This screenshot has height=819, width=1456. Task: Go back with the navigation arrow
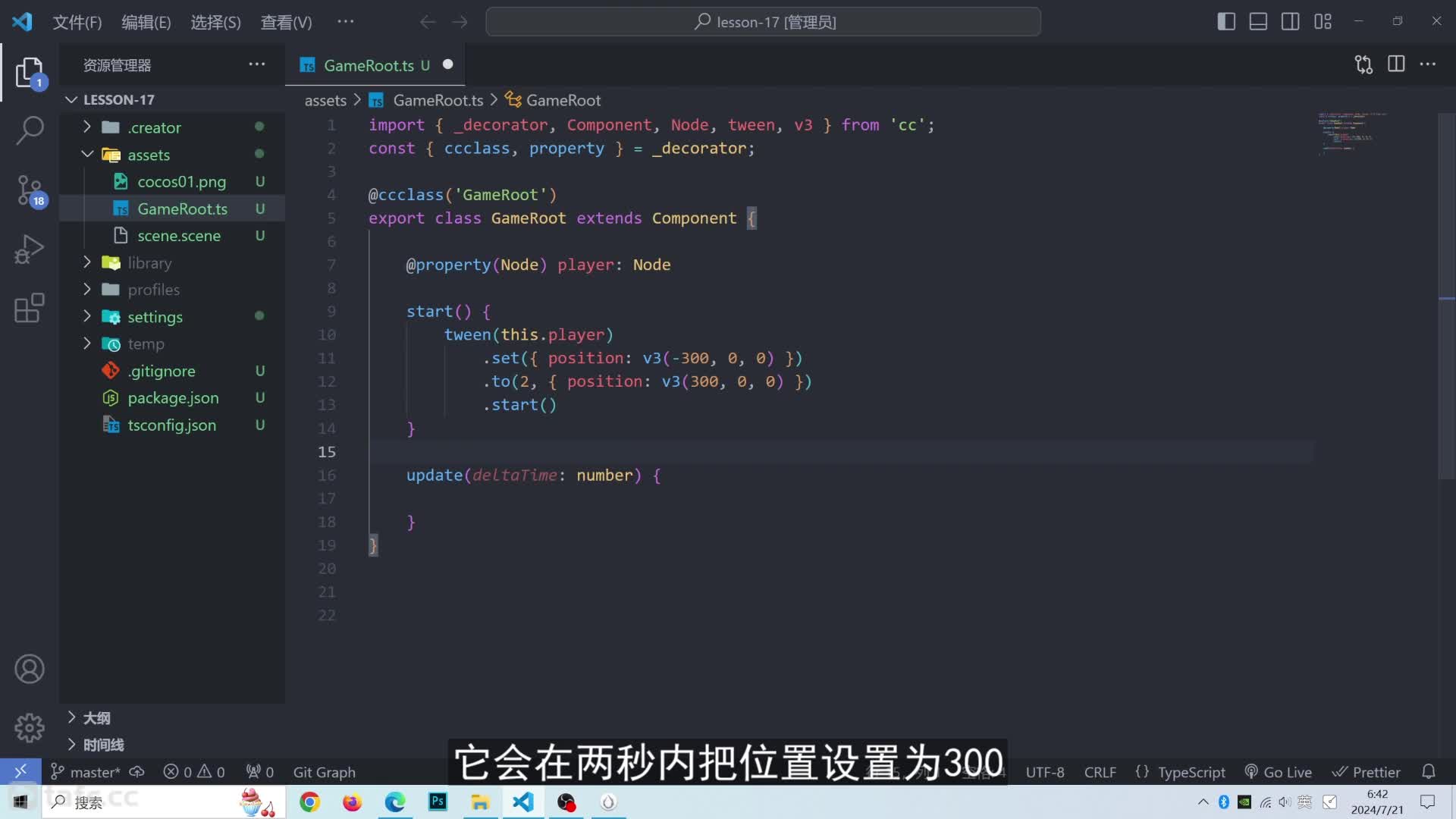pos(428,22)
